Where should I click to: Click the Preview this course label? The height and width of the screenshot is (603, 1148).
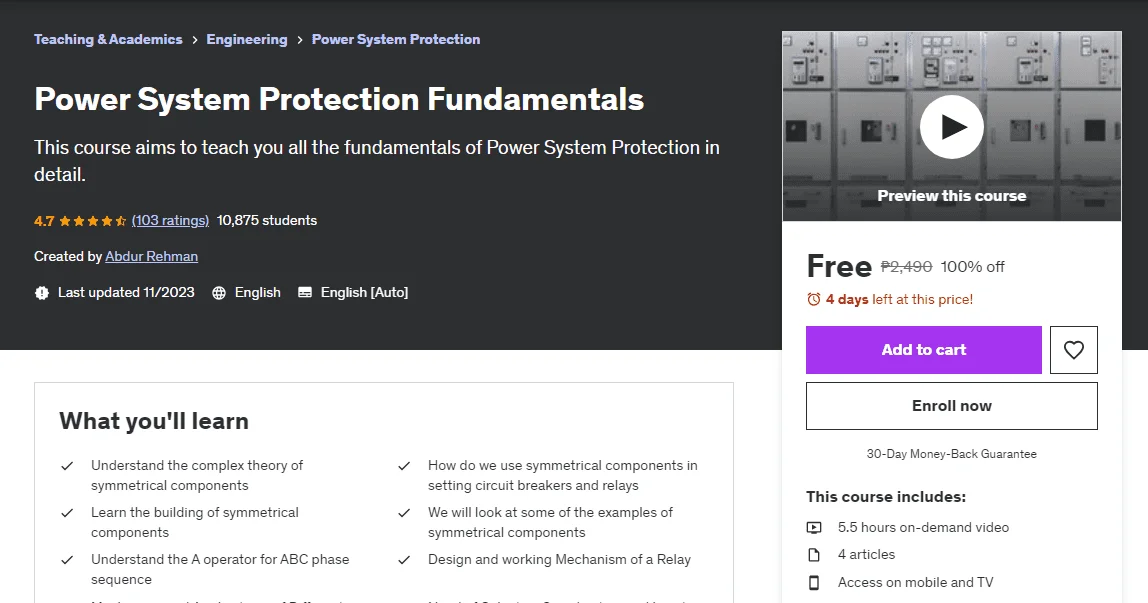coord(952,196)
